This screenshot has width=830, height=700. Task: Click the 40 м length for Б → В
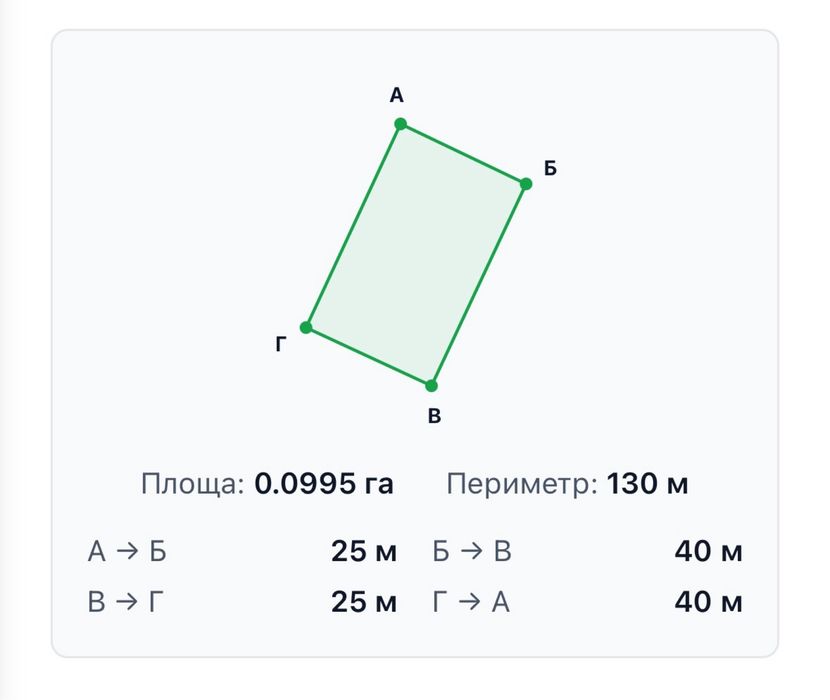pos(708,551)
